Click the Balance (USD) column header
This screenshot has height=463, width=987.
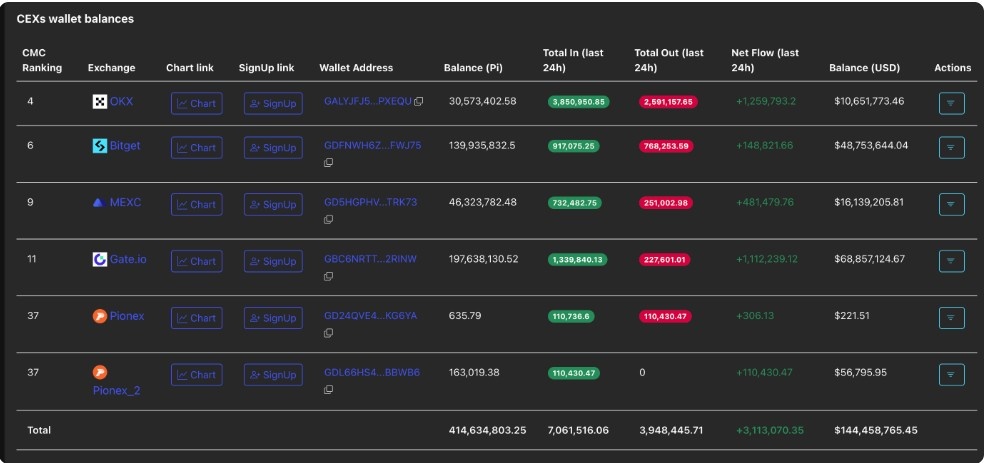click(864, 68)
